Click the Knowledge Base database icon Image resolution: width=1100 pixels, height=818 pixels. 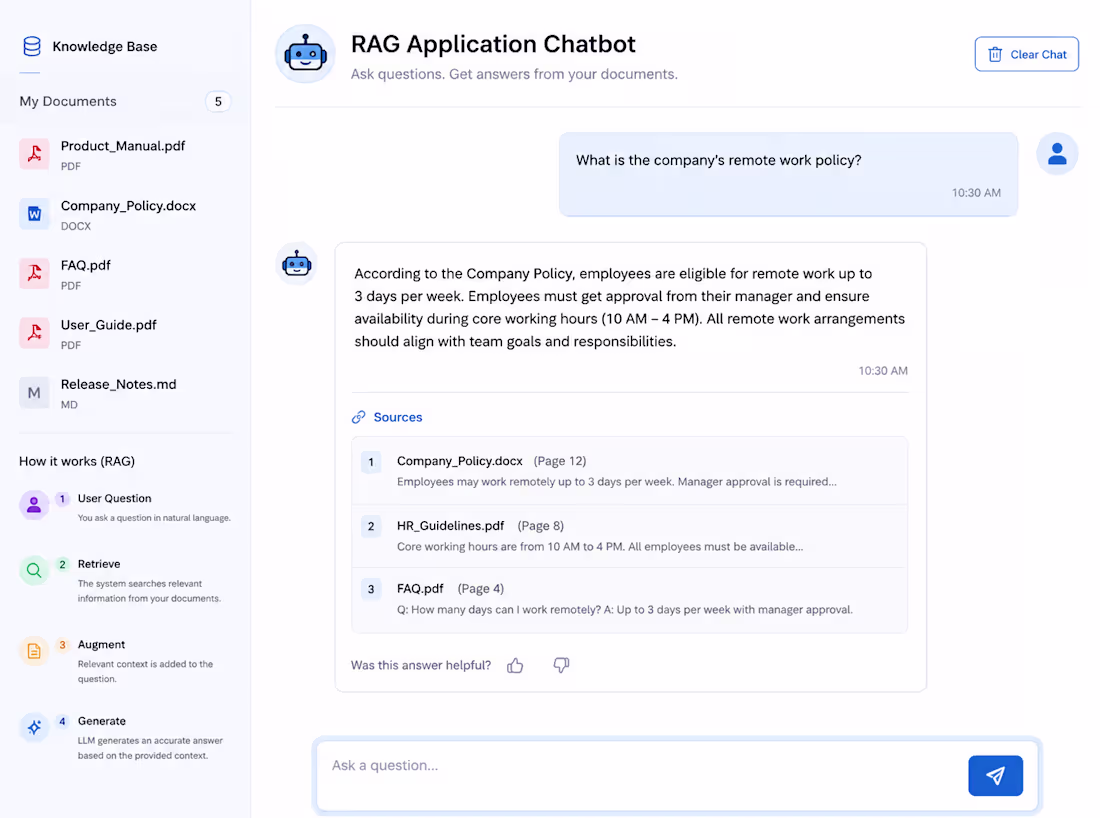[x=32, y=46]
